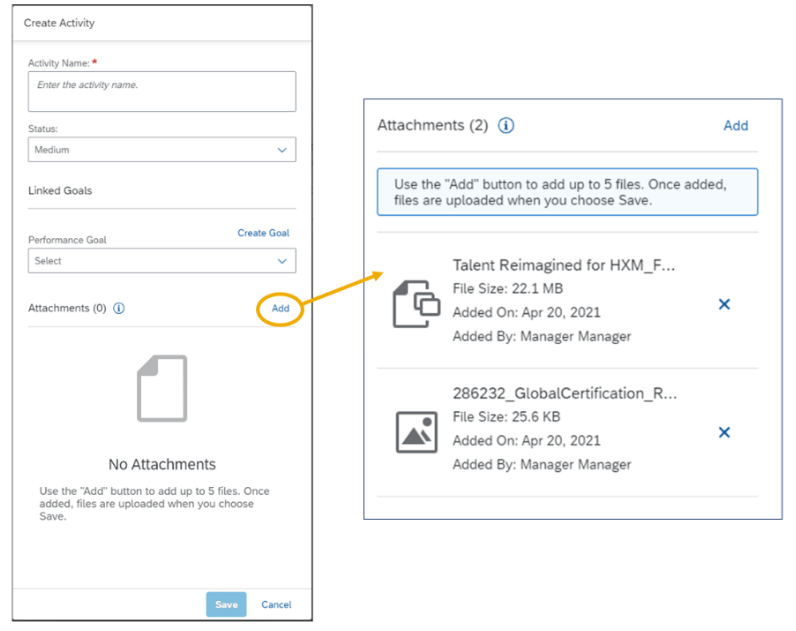Click Add in the Attachments (2) panel

click(x=735, y=126)
